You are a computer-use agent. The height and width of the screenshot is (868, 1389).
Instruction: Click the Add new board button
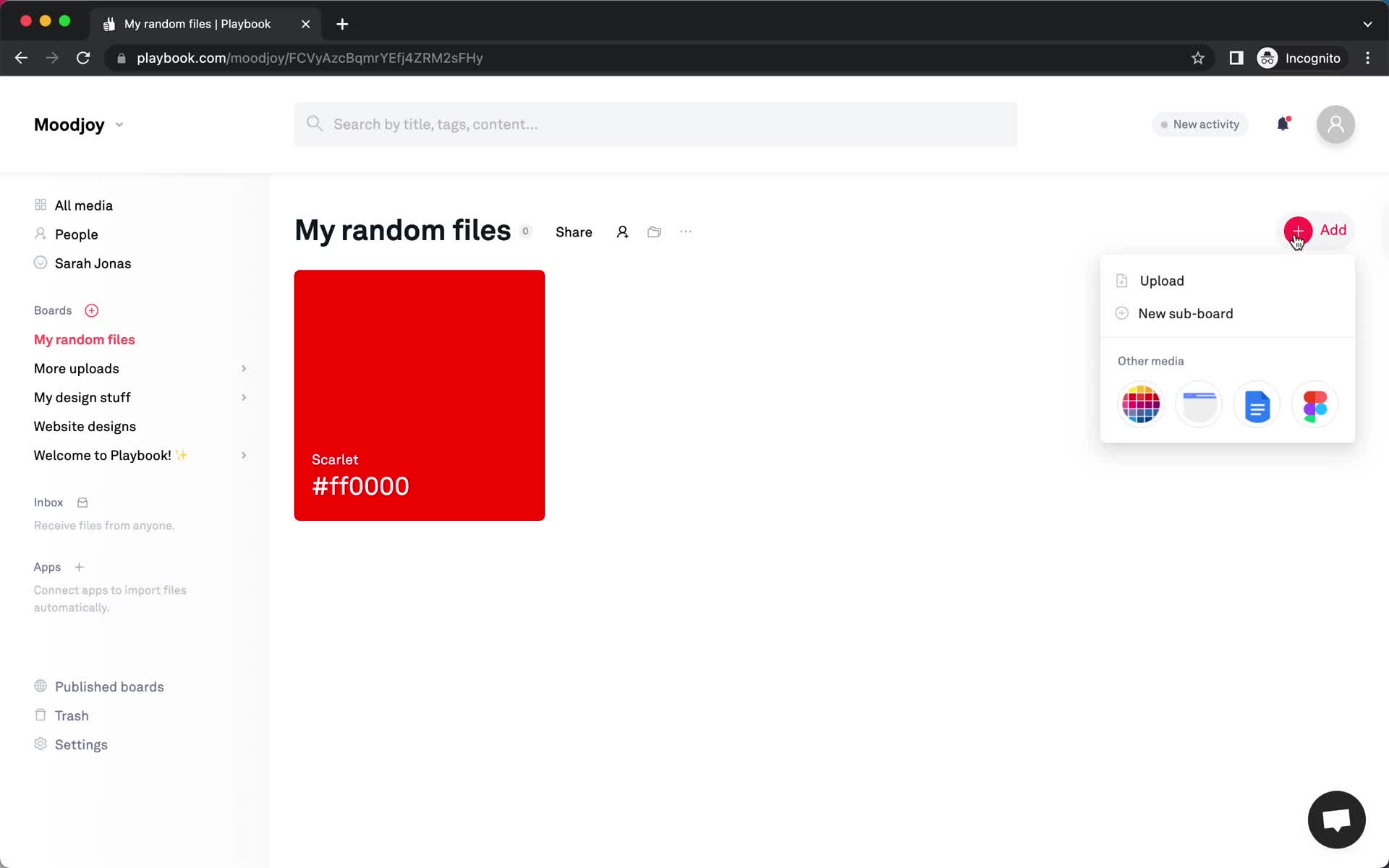coord(91,310)
